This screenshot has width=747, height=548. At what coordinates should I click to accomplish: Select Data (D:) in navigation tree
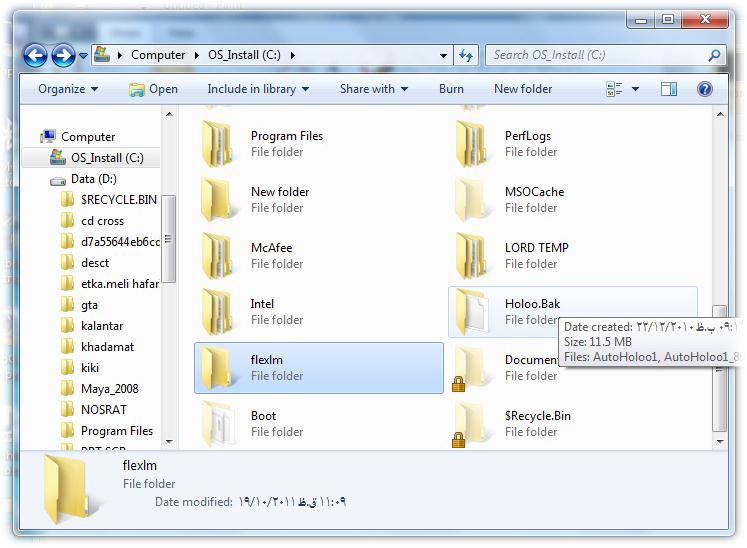[x=93, y=179]
